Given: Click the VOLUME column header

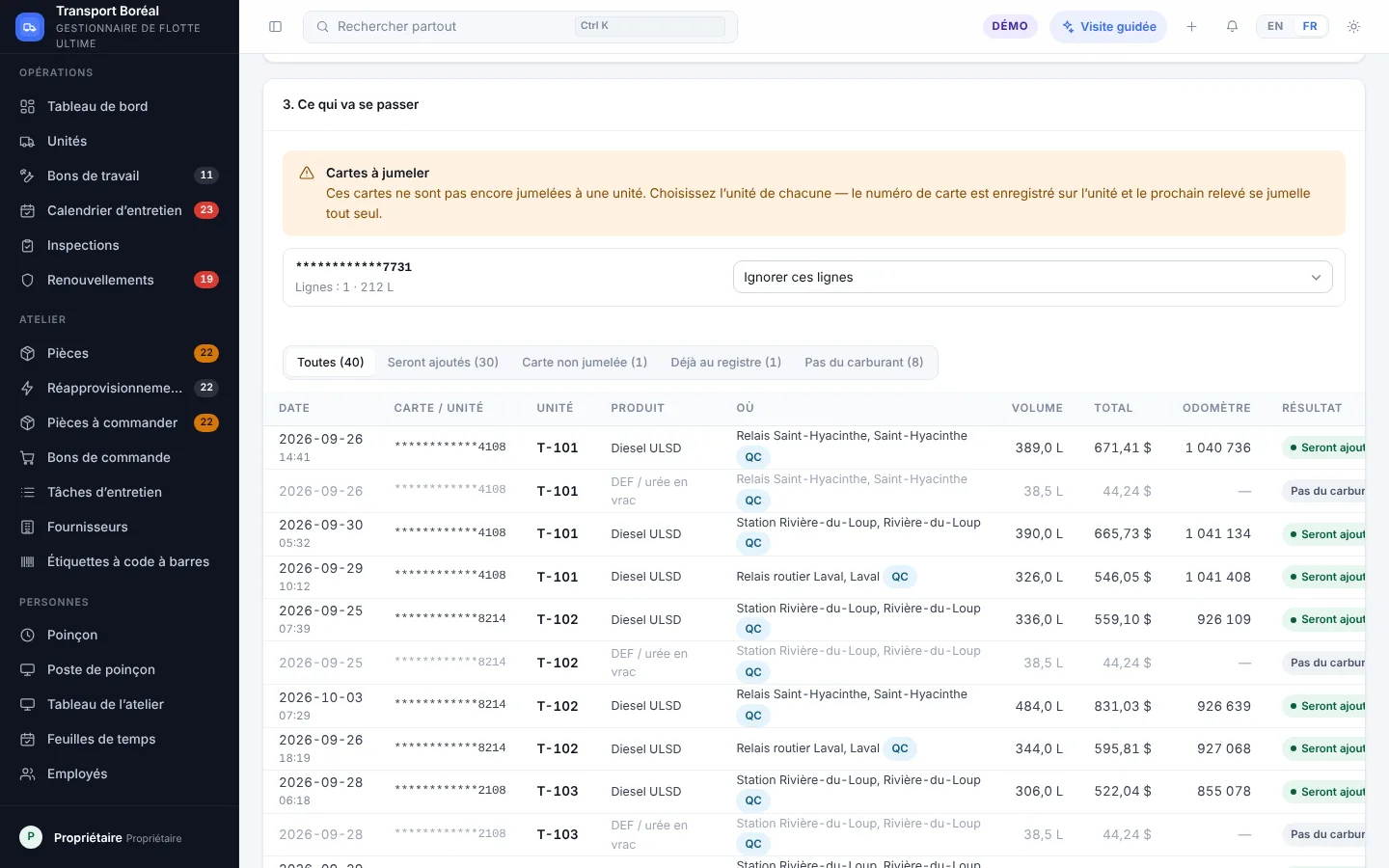Looking at the screenshot, I should tap(1037, 408).
